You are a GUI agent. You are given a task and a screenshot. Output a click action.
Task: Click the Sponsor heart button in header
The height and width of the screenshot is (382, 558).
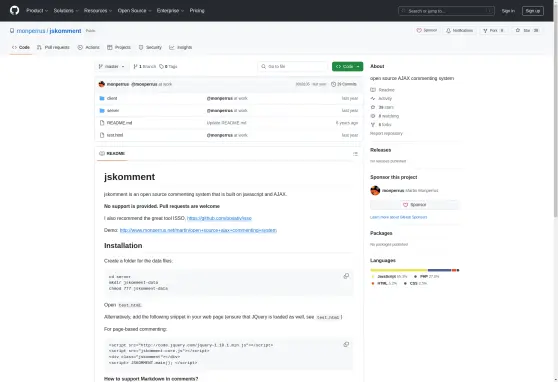click(x=427, y=31)
